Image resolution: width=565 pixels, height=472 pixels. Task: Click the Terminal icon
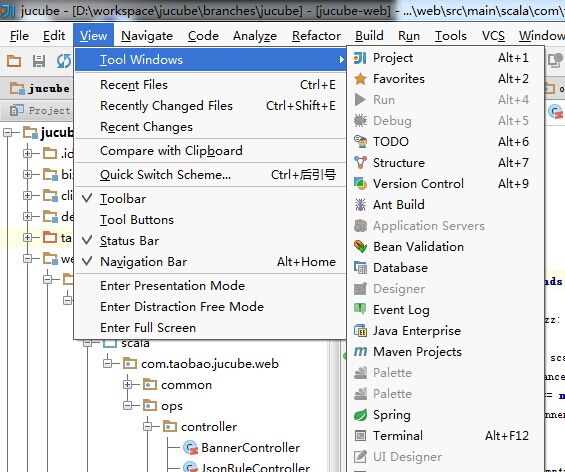[360, 436]
